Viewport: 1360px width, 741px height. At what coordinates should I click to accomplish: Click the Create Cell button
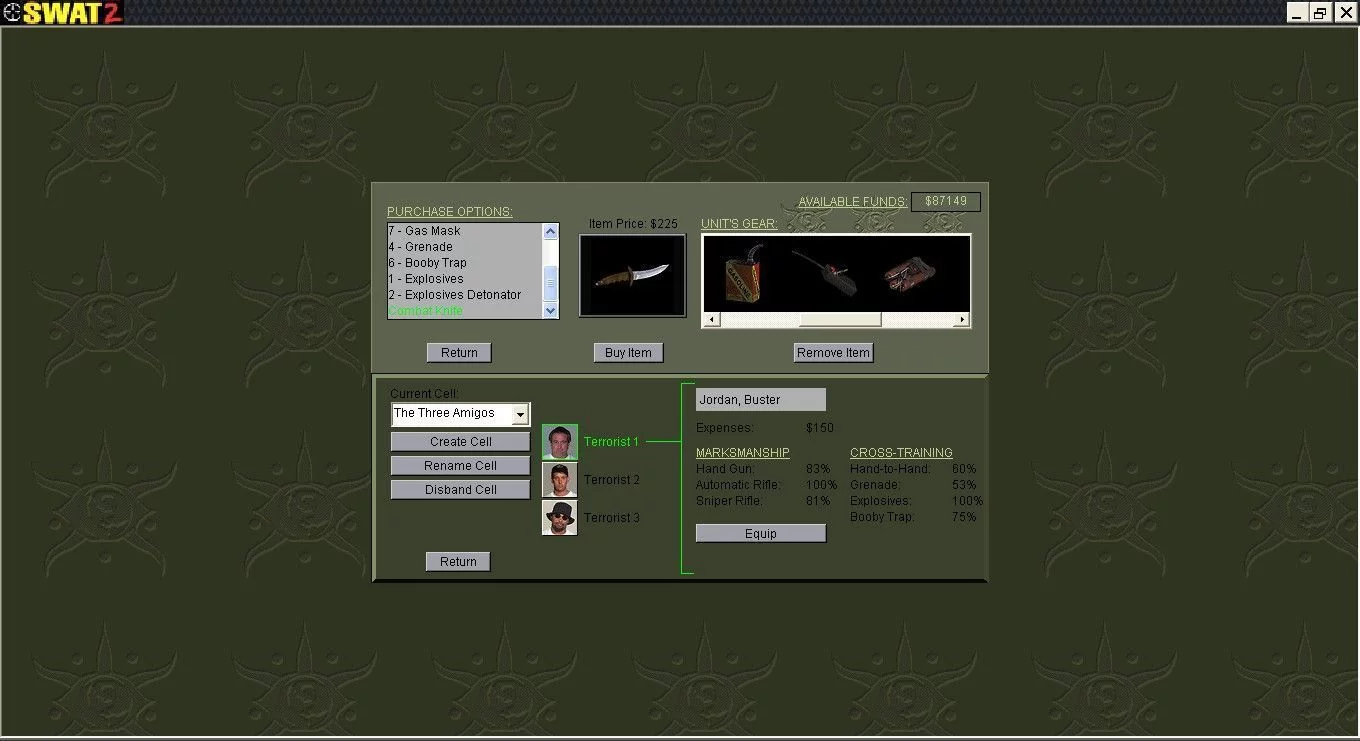tap(461, 442)
